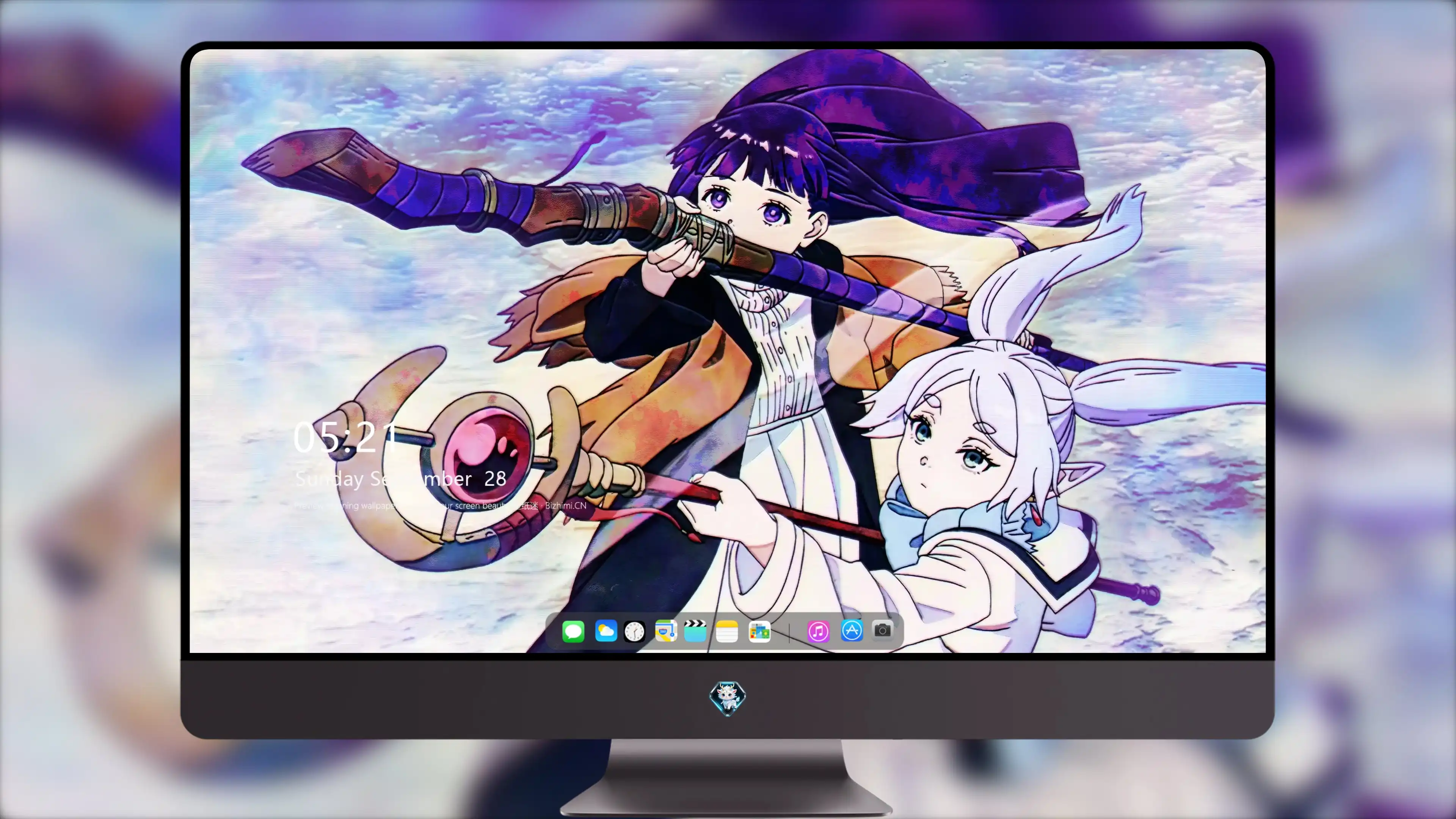The image size is (1456, 819).
Task: Click the 05:21 clock widget
Action: click(x=345, y=438)
